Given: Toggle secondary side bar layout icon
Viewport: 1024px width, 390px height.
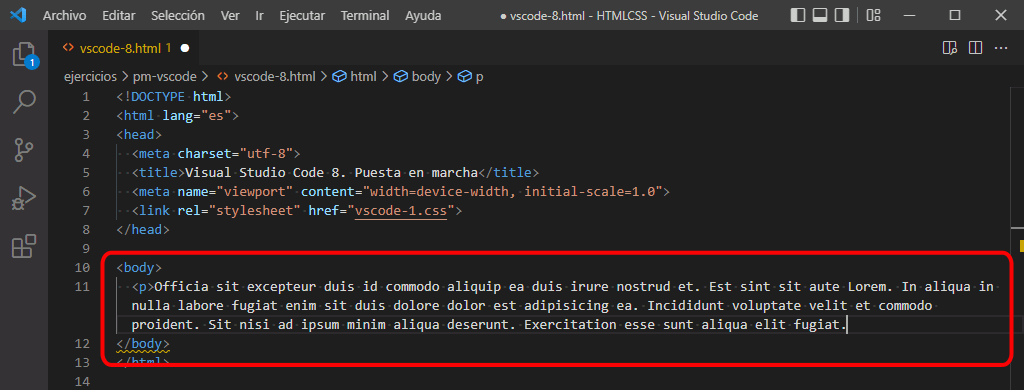Looking at the screenshot, I should [842, 15].
